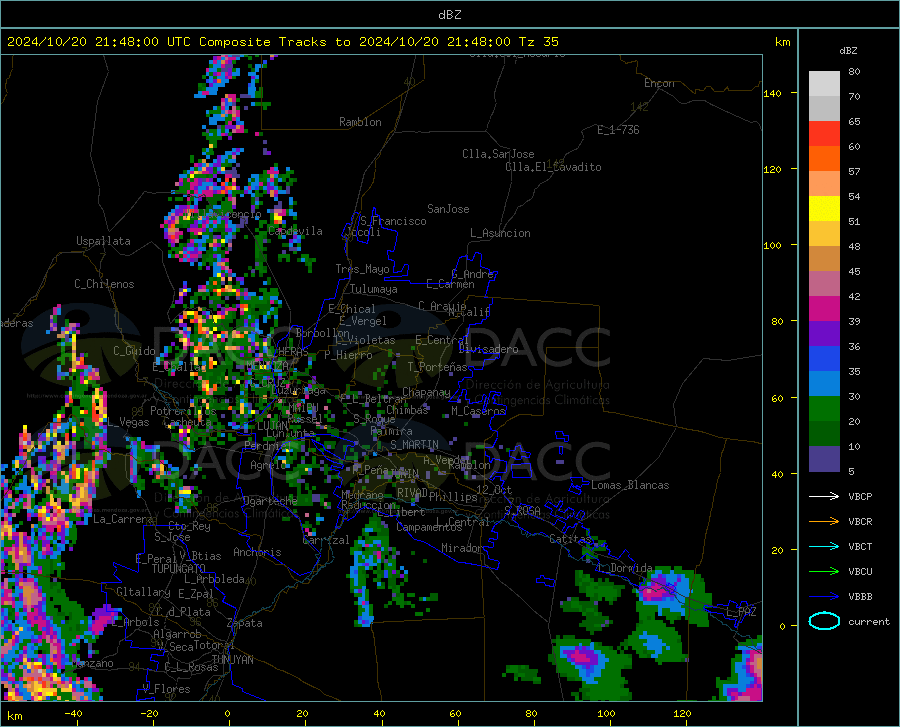Click the 'Encon' map label
900x727 pixels.
(x=659, y=83)
